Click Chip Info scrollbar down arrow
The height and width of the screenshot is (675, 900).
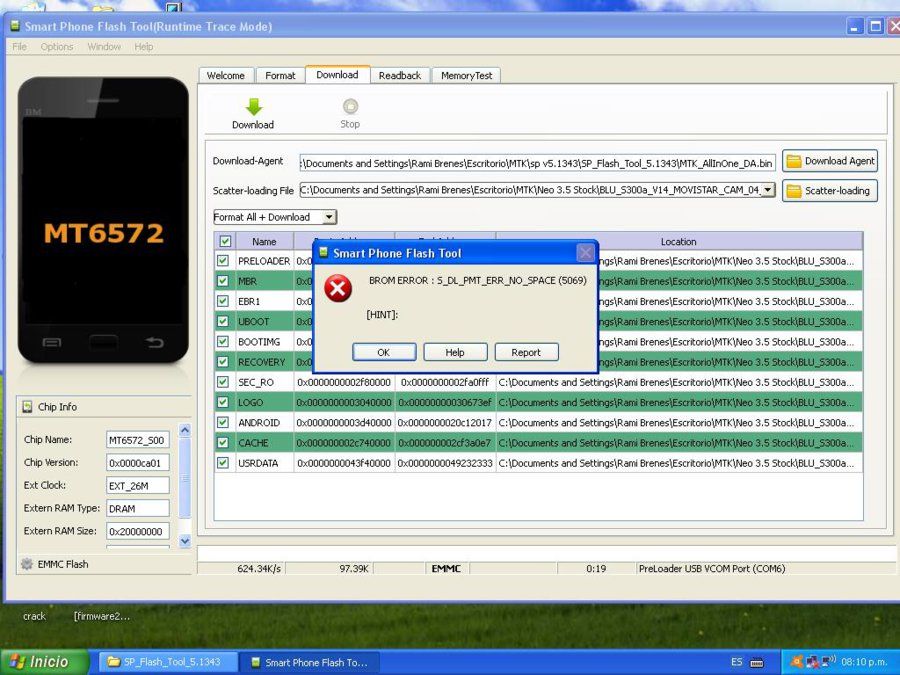pyautogui.click(x=185, y=540)
